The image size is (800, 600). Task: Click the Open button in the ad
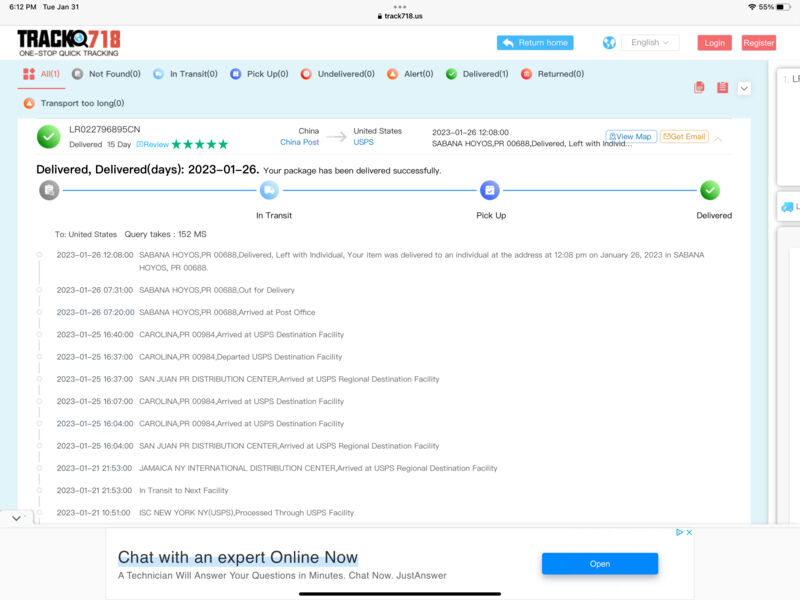click(599, 564)
